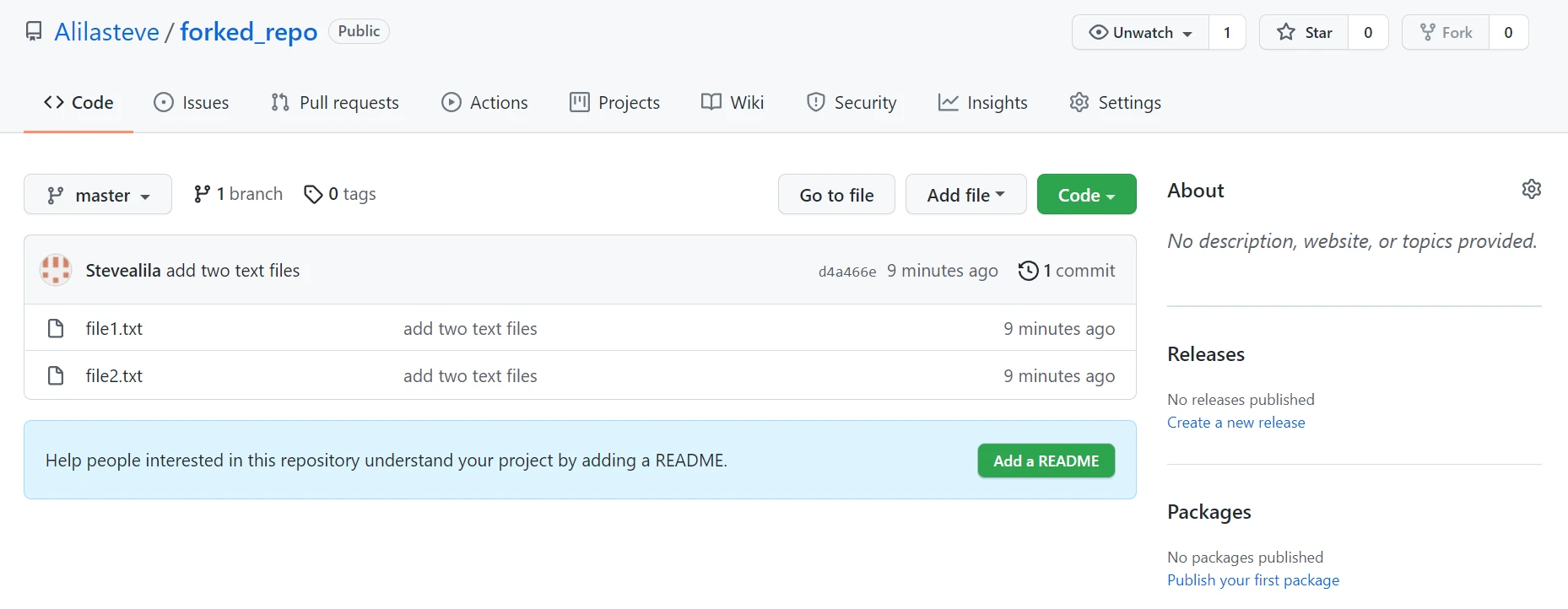
Task: Open the Issues tab
Action: tap(191, 103)
